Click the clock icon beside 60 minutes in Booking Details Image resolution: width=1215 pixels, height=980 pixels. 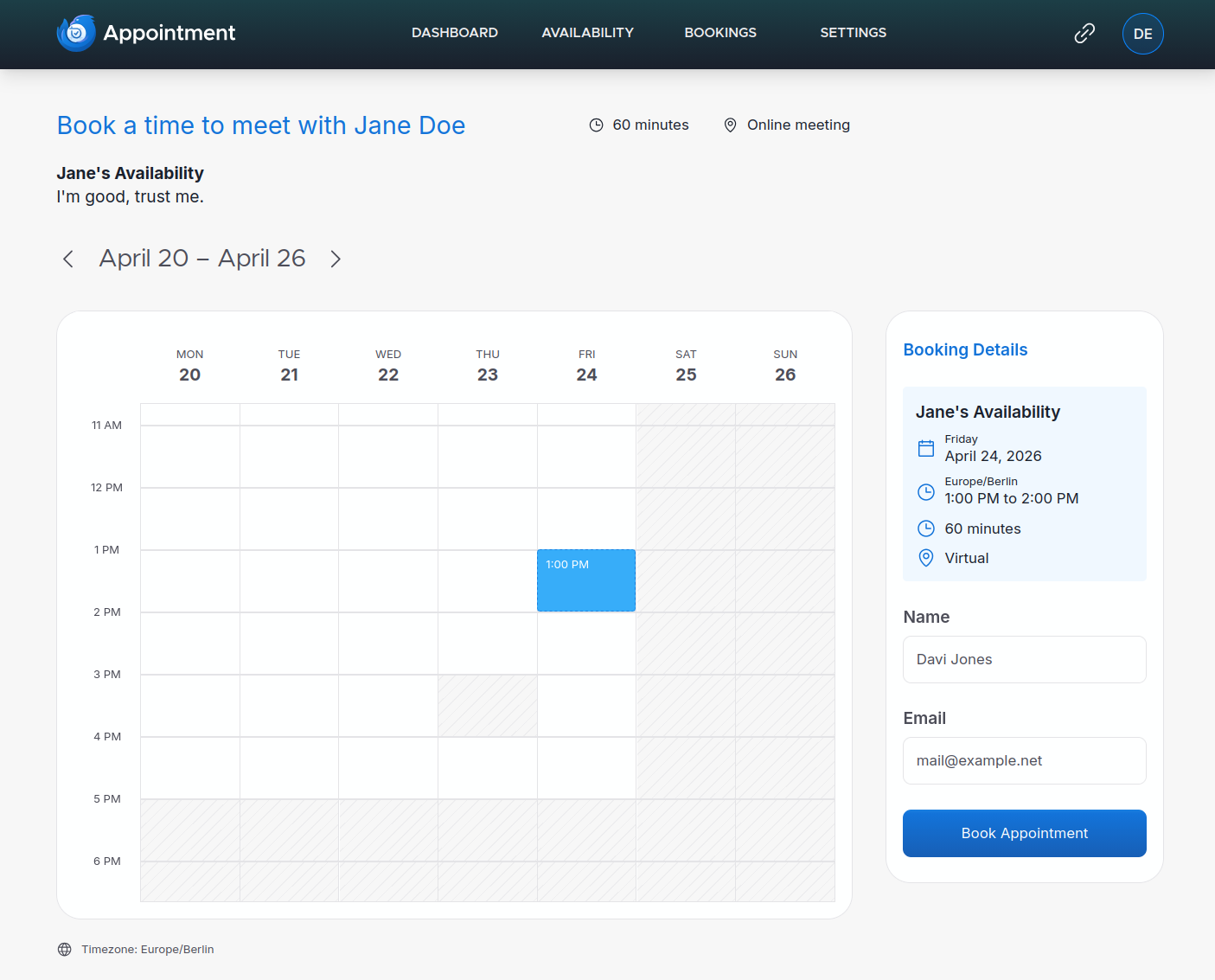pos(925,528)
